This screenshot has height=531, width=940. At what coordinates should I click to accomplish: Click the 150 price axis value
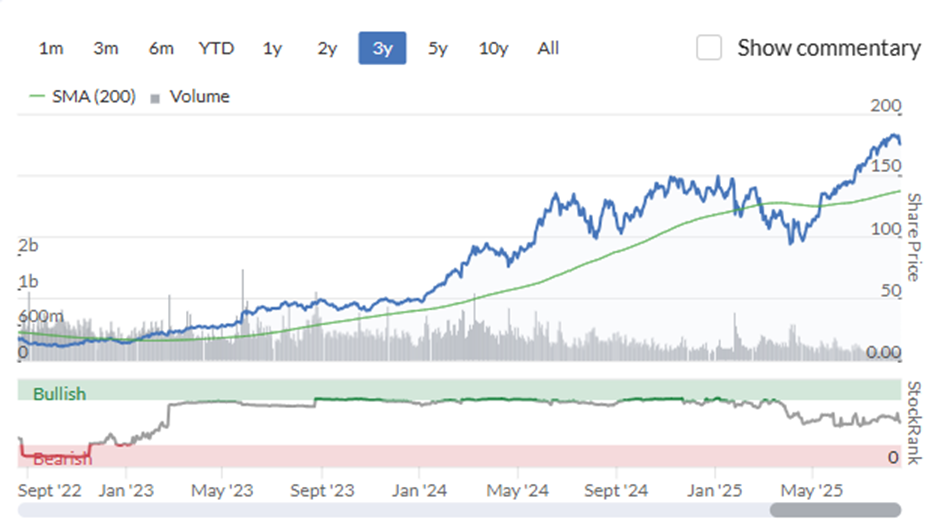885,166
